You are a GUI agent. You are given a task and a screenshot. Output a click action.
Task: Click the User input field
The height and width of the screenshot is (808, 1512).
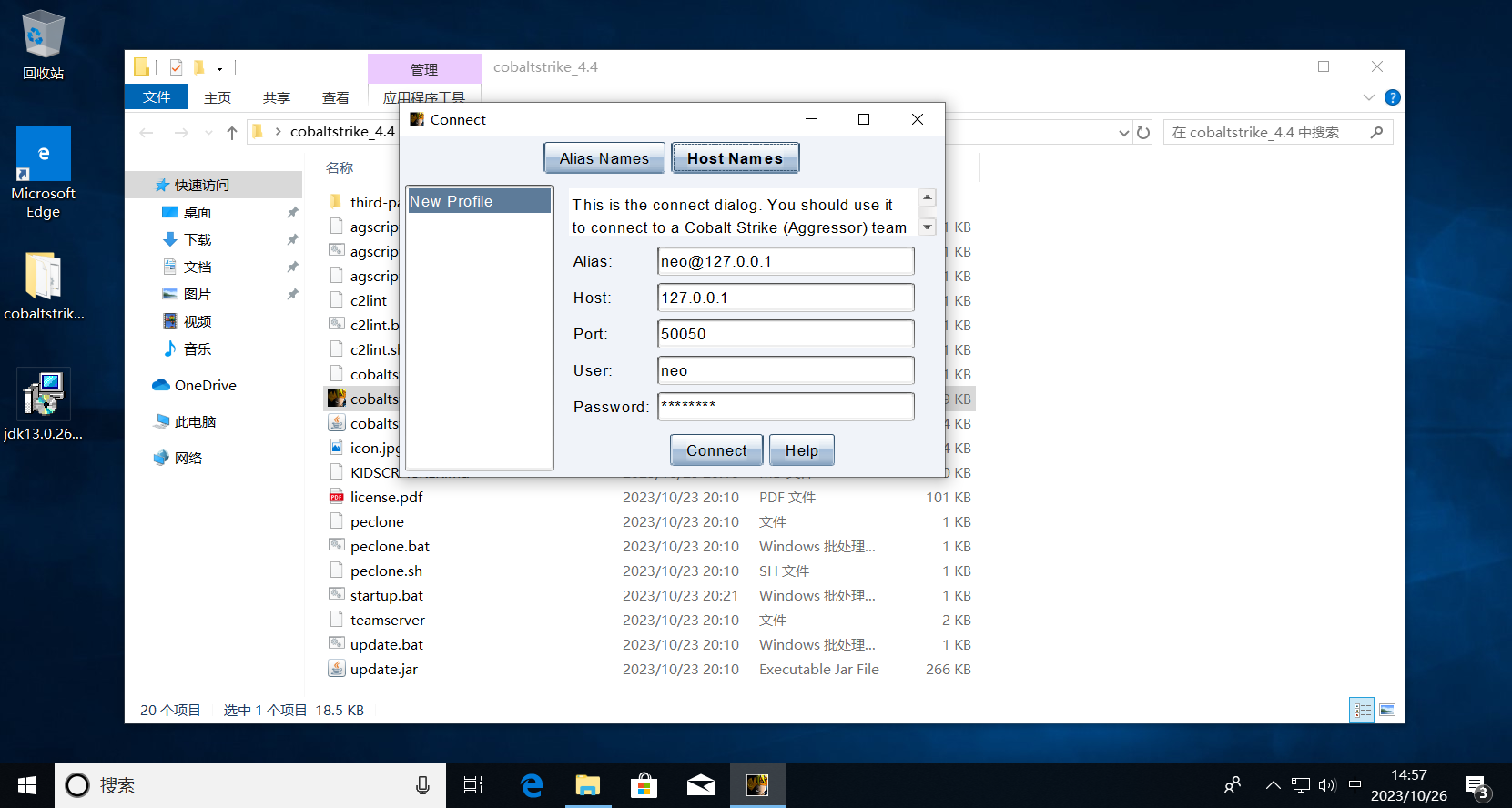pos(786,370)
